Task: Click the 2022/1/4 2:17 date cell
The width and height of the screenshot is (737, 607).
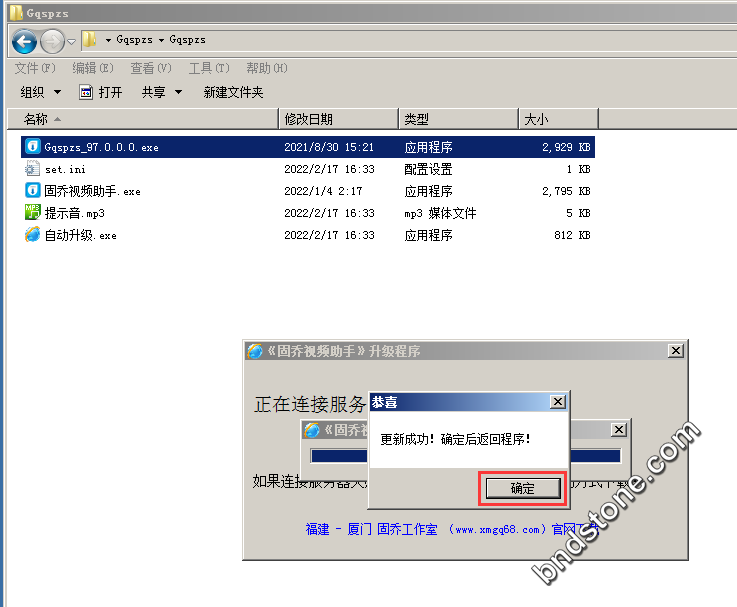Action: pos(323,191)
